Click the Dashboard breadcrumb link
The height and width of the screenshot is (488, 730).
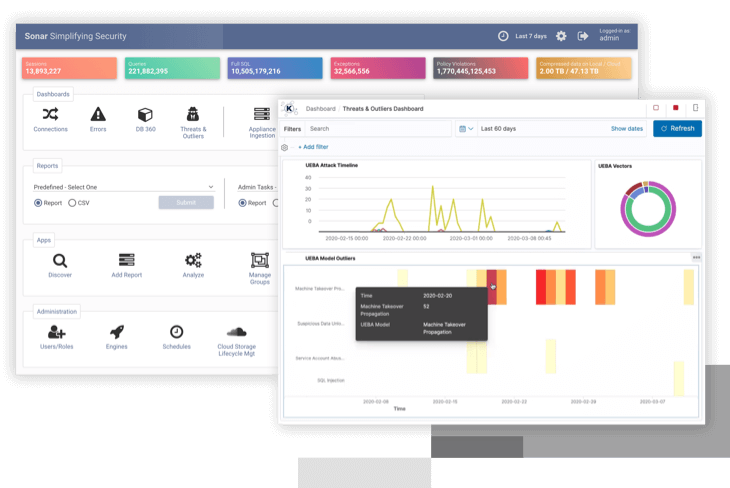[320, 108]
